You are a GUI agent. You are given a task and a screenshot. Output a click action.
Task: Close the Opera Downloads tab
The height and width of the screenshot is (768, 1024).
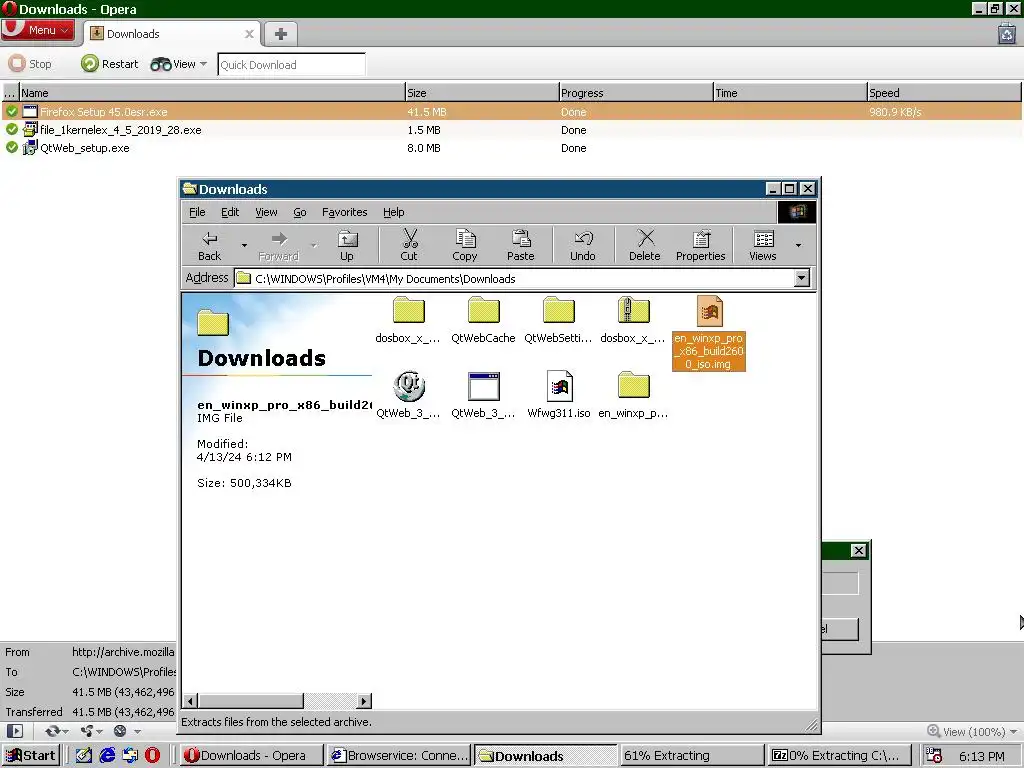tap(249, 34)
